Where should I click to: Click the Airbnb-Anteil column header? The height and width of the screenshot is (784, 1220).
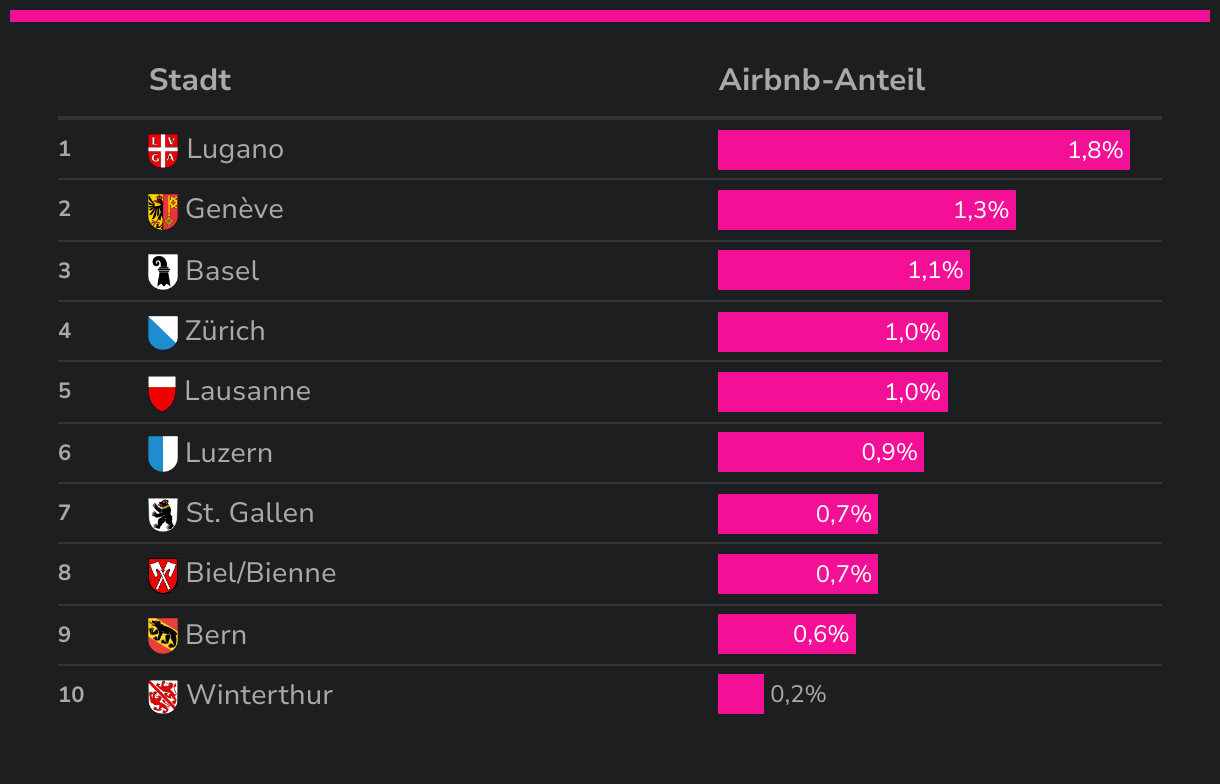(822, 80)
